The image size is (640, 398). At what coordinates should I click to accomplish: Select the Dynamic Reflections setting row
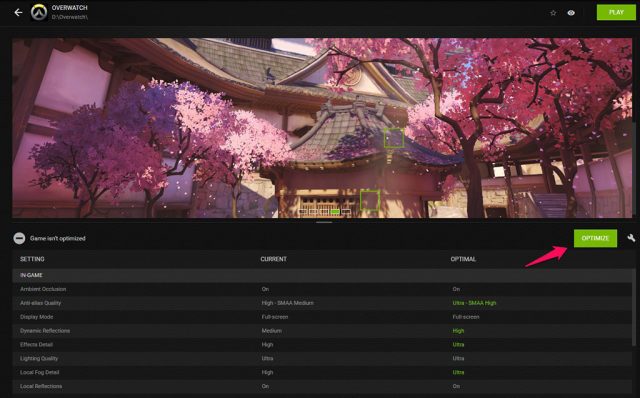click(x=322, y=331)
